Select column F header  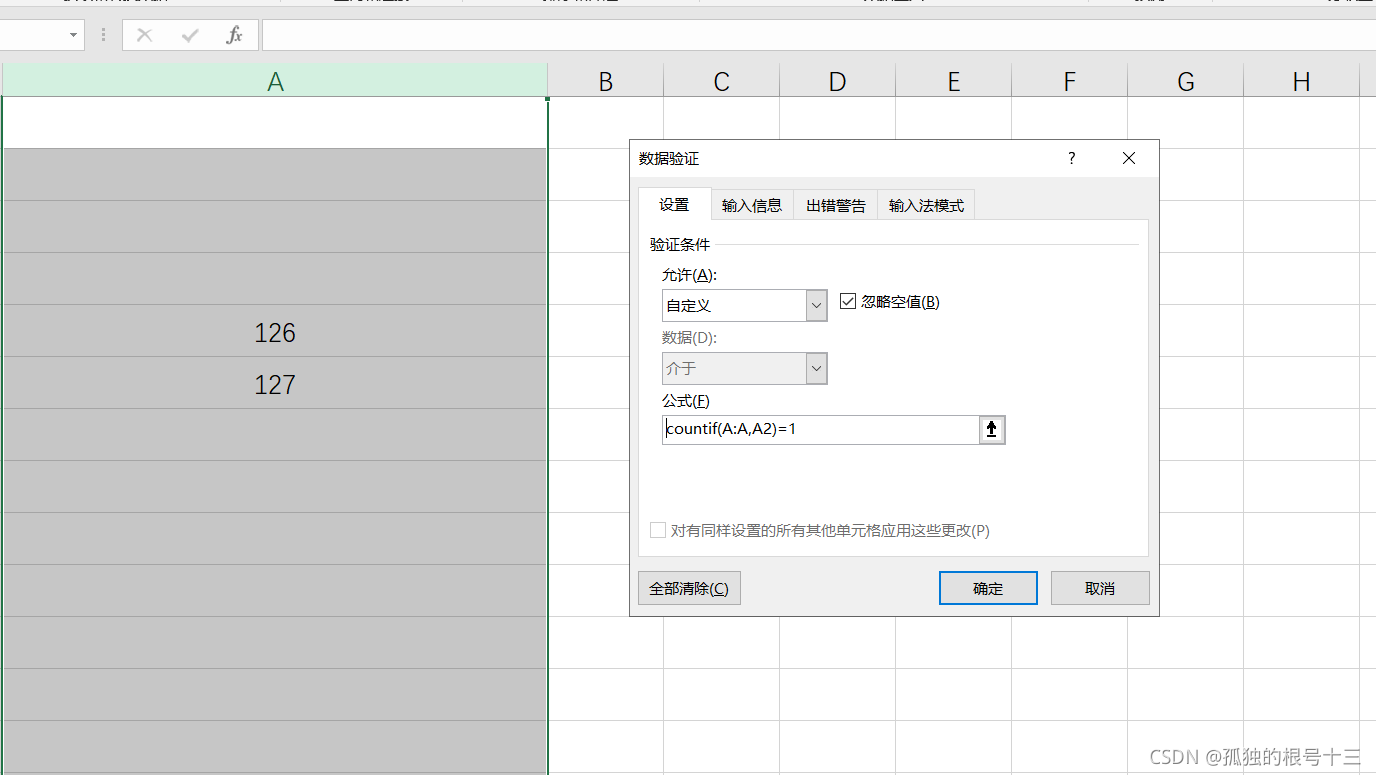(x=1070, y=81)
